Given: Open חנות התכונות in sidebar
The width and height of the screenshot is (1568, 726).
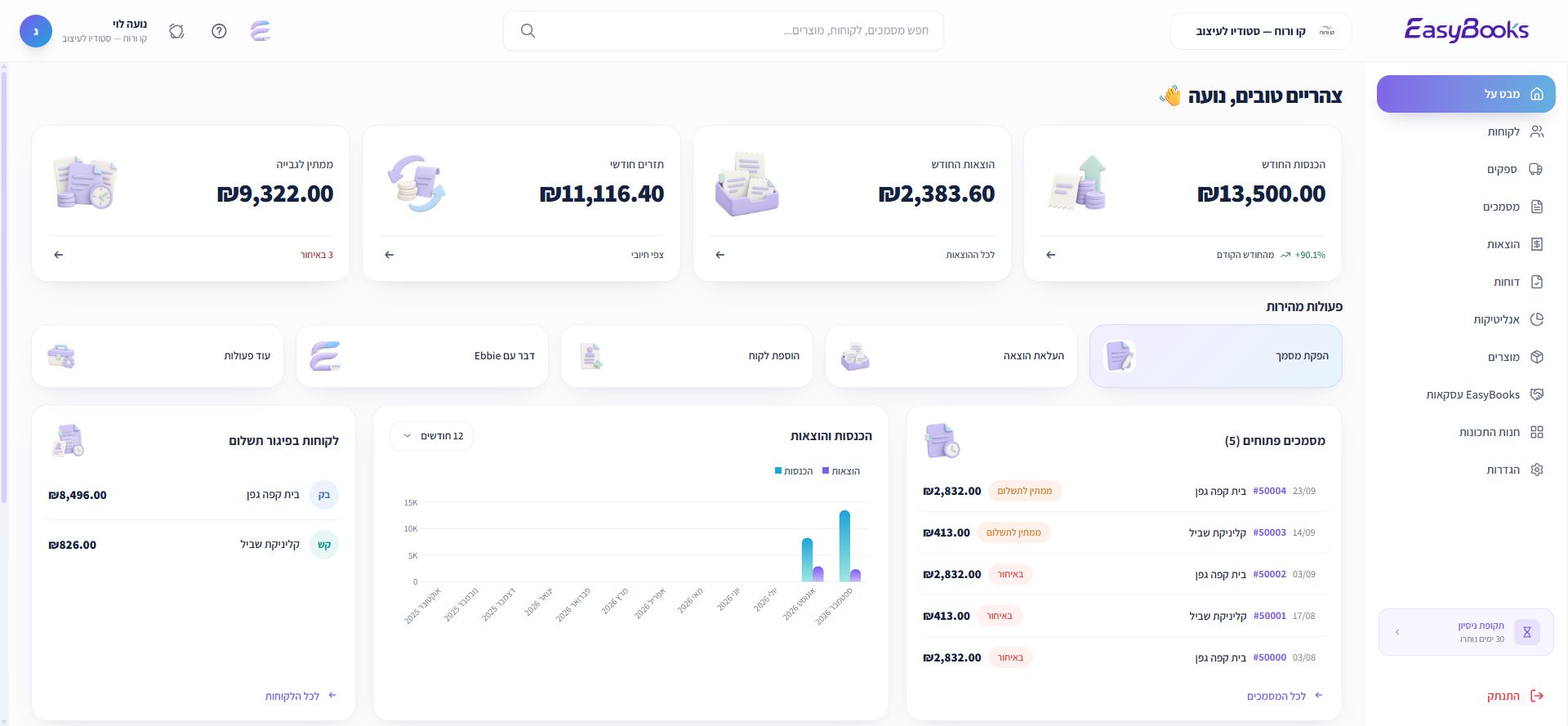Looking at the screenshot, I should (x=1466, y=432).
